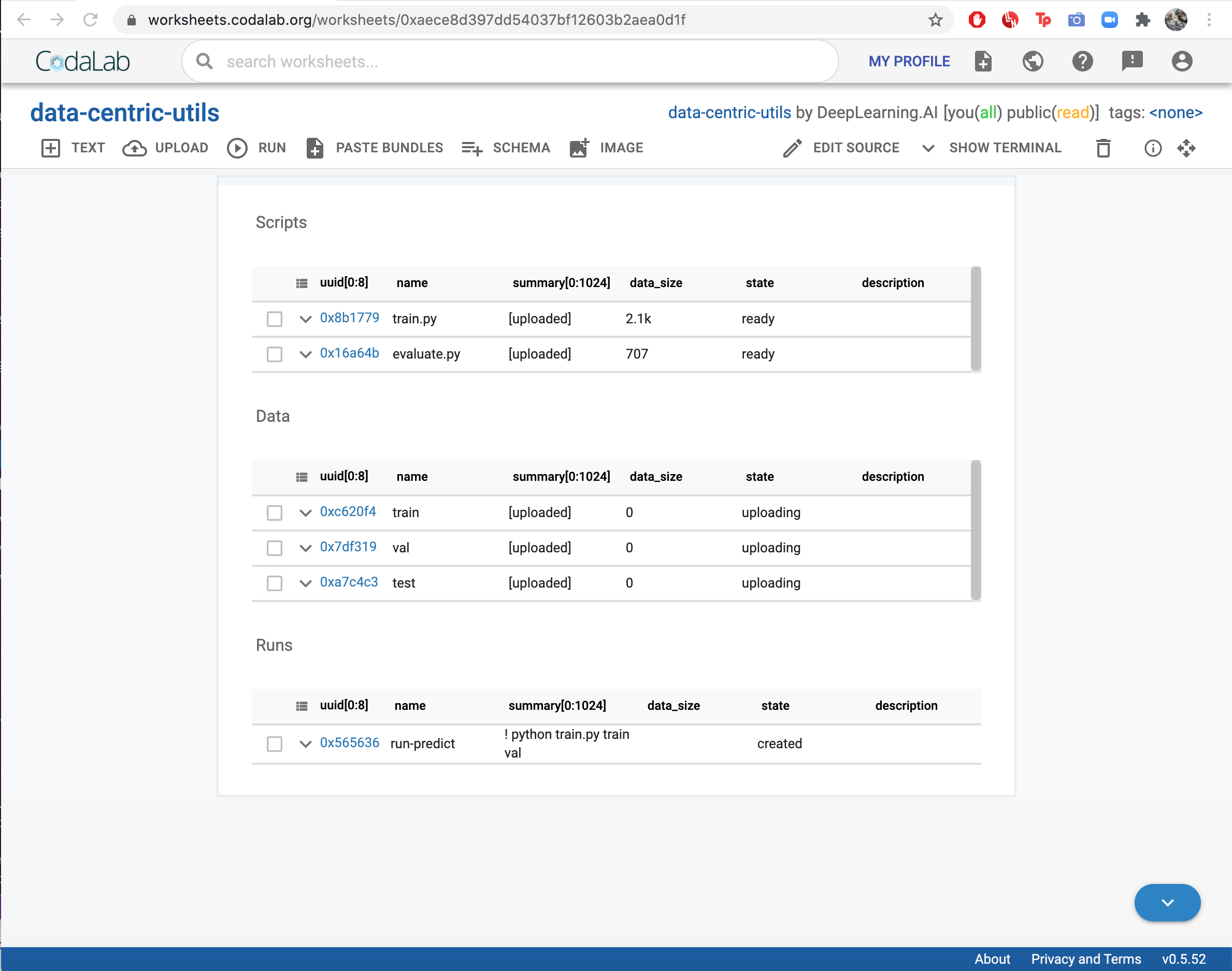1232x971 pixels.
Task: Open worksheet information via info icon
Action: 1153,148
